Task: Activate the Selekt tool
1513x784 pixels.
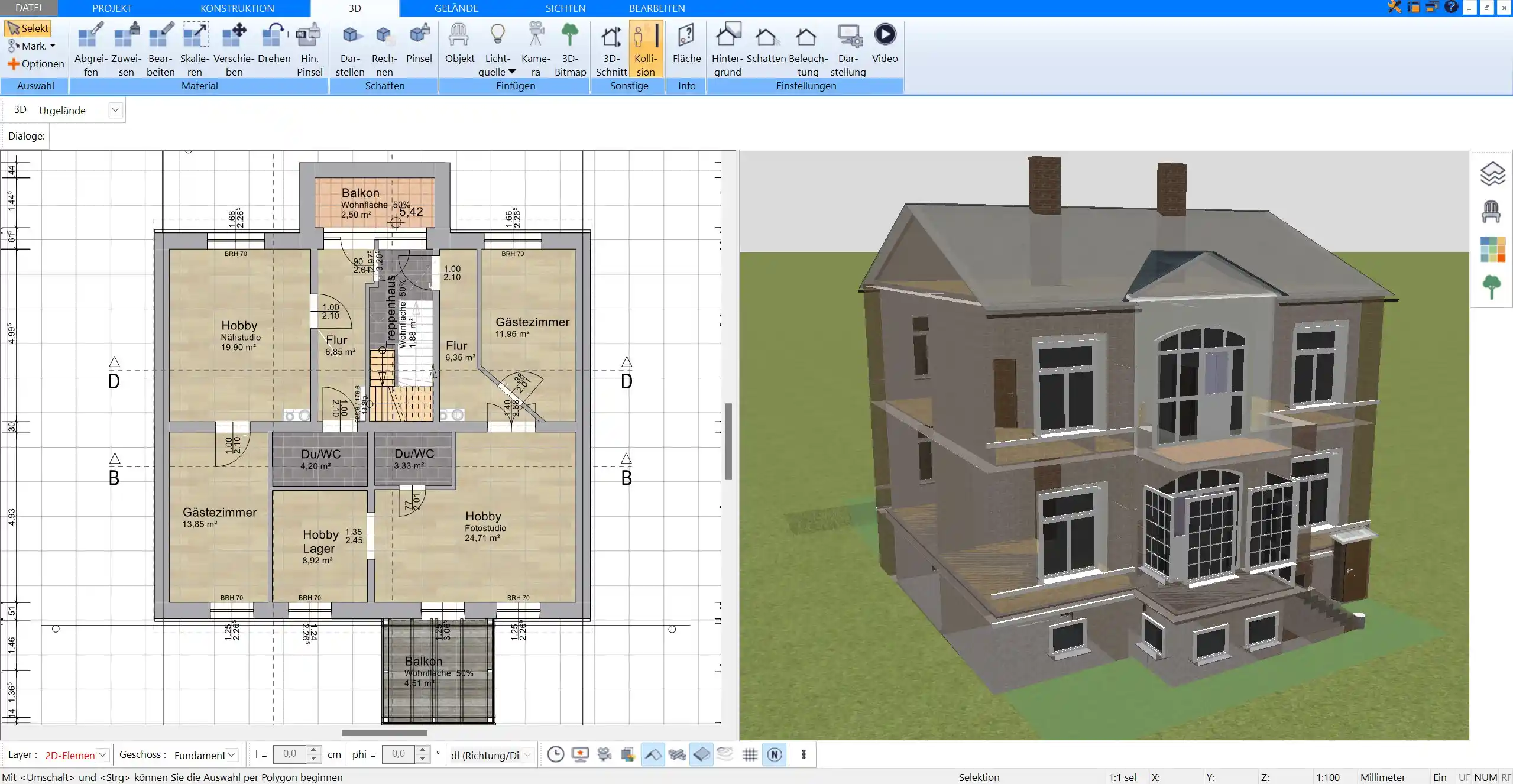Action: tap(28, 28)
